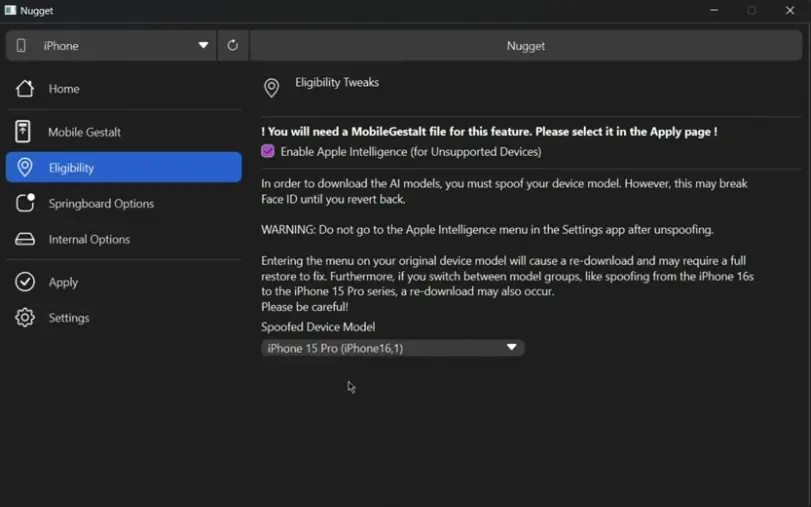Click the Eligibility Tweaks heading text
The image size is (811, 507).
pyautogui.click(x=337, y=82)
